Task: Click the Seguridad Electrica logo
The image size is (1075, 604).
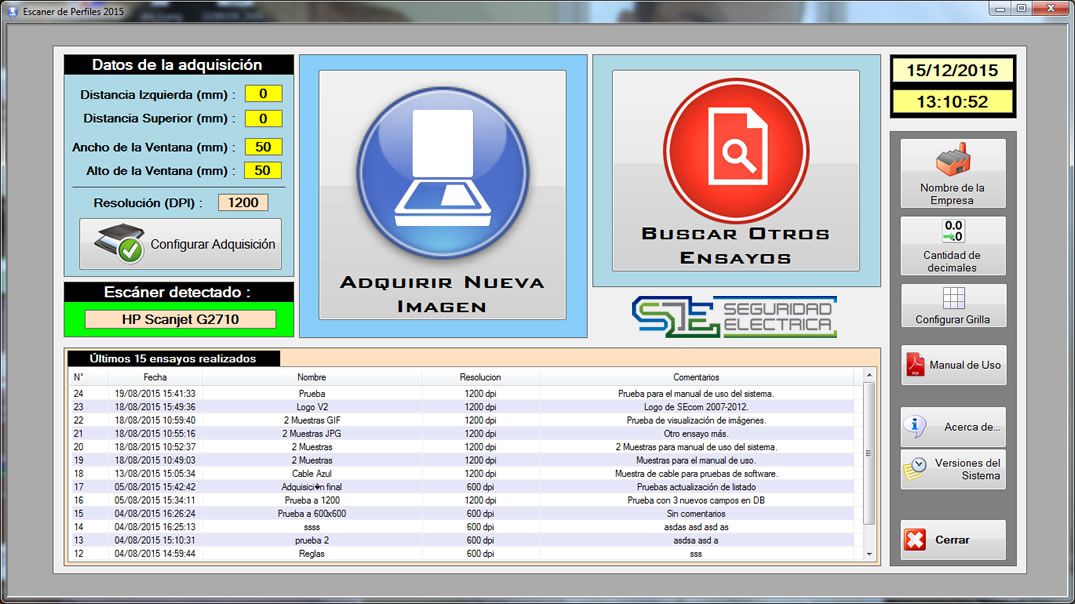Action: pos(735,316)
